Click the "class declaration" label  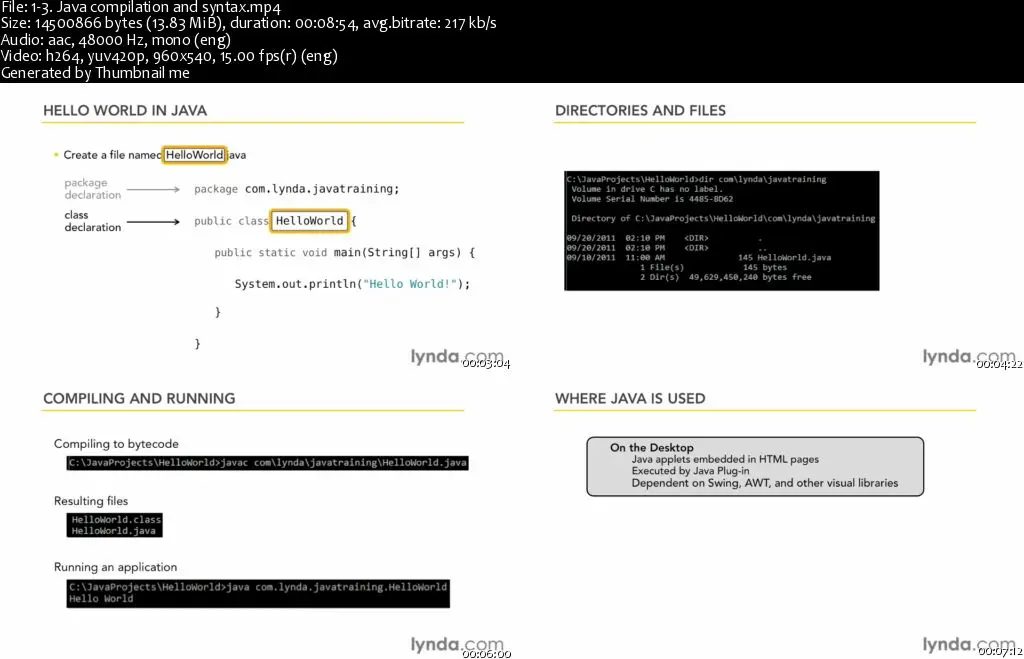93,221
